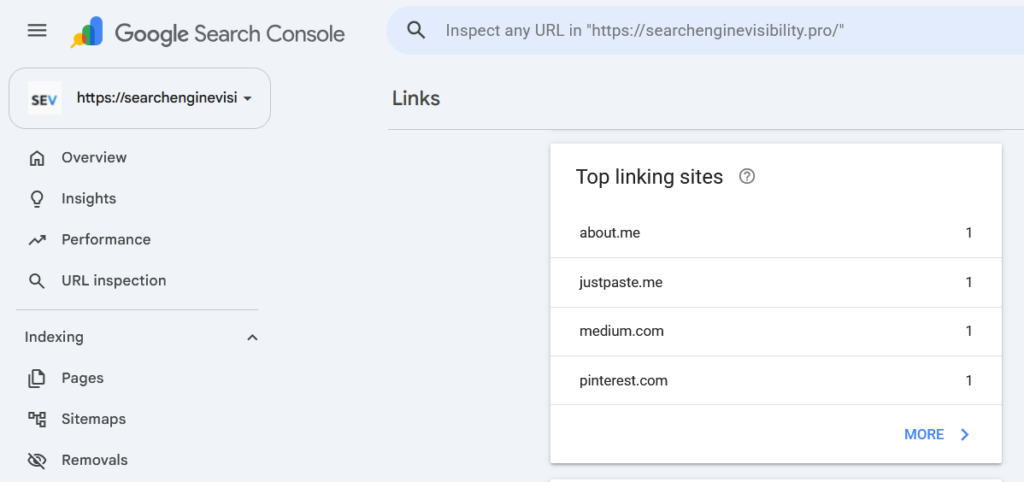Select the pinterest.com linking site row

[x=776, y=380]
